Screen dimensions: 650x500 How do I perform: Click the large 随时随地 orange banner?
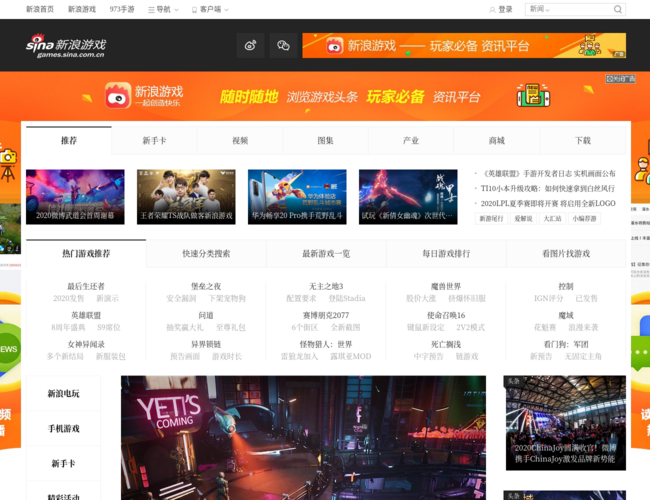(x=325, y=96)
